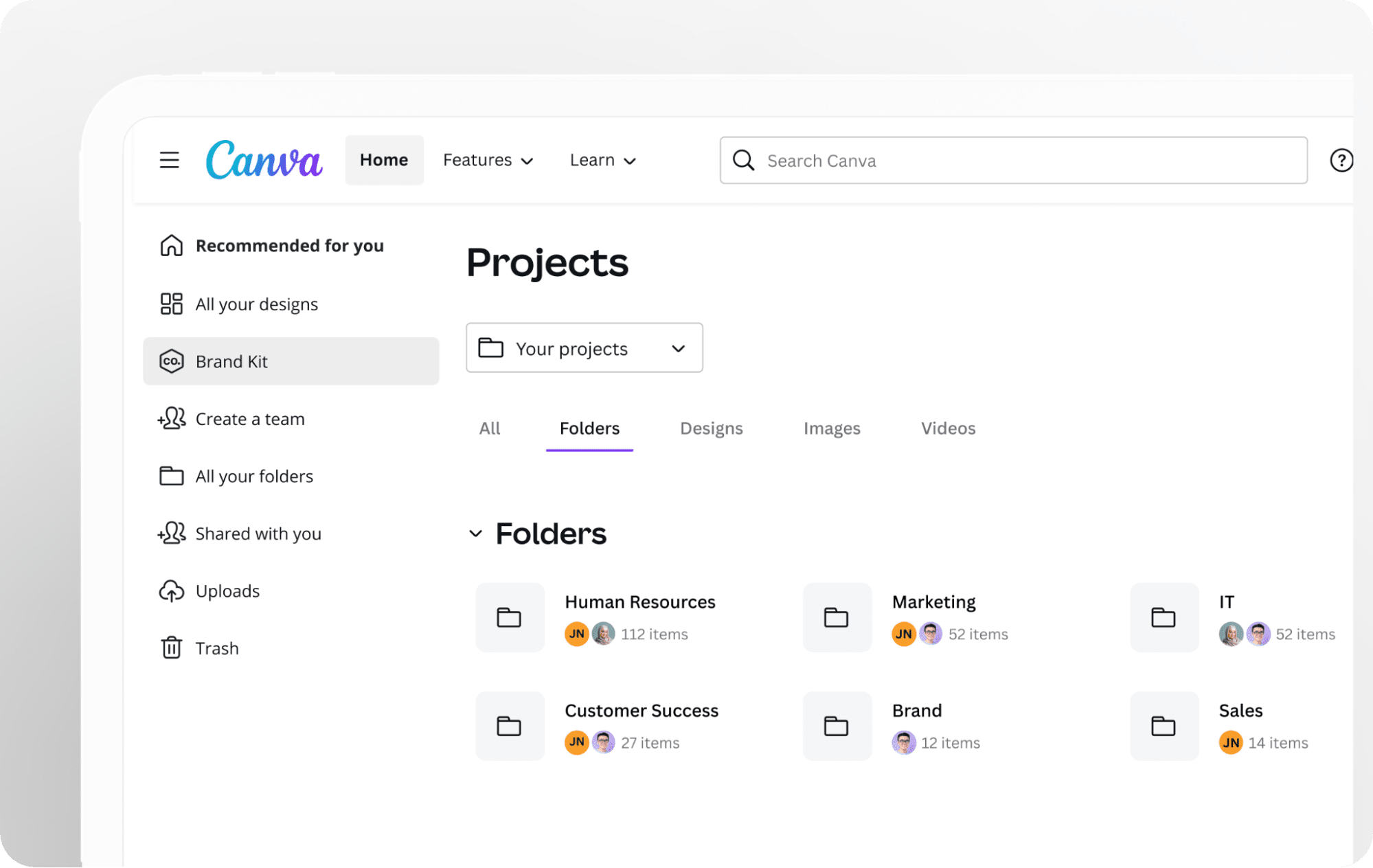
Task: Open the hamburger menu icon
Action: point(169,160)
